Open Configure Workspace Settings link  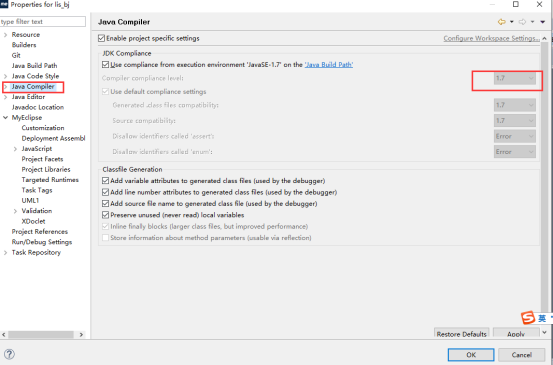pos(491,38)
